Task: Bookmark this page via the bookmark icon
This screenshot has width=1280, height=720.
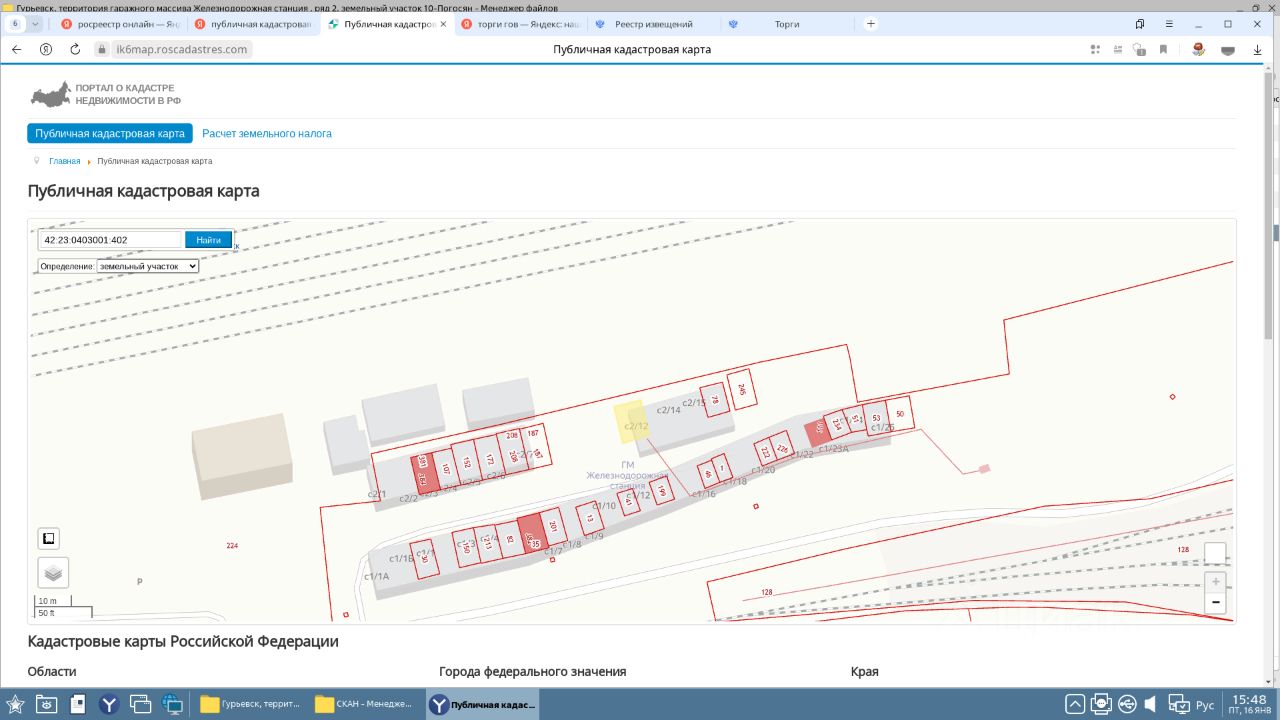Action: click(1163, 49)
